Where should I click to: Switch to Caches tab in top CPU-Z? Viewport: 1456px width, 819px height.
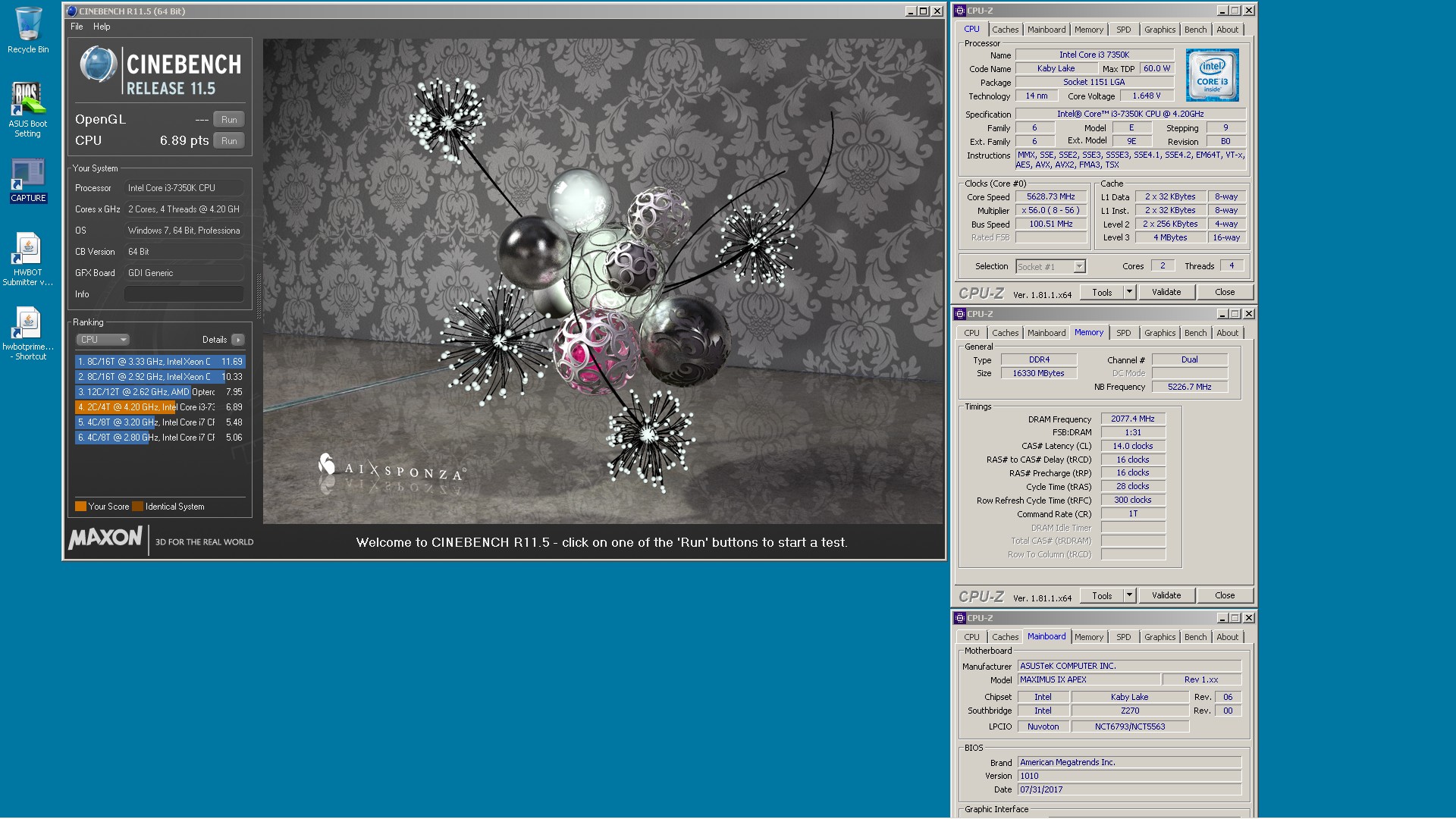point(1005,30)
